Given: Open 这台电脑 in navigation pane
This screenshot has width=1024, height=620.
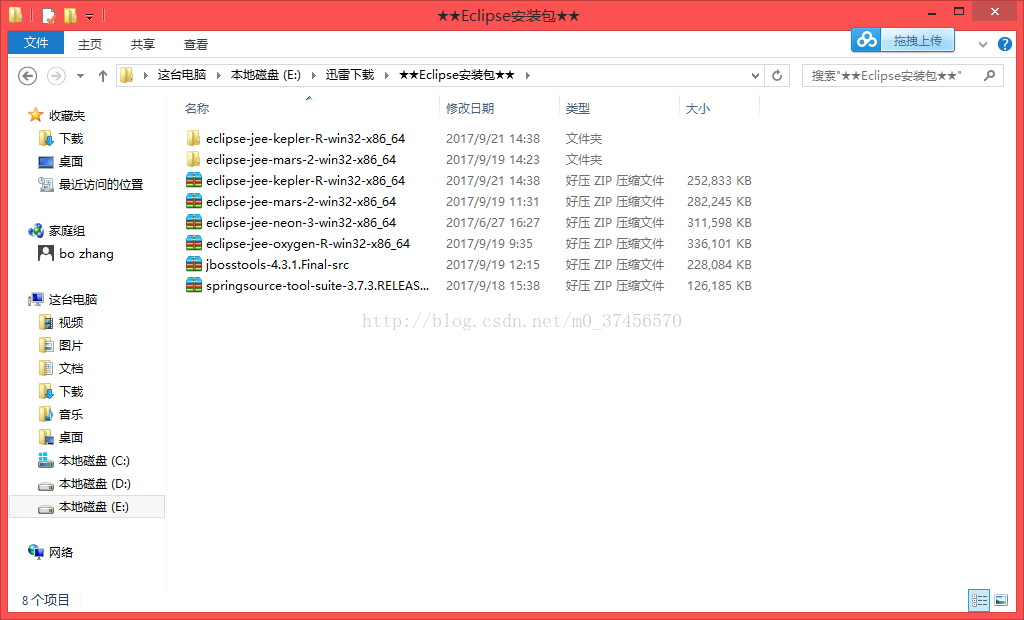Looking at the screenshot, I should (x=72, y=299).
